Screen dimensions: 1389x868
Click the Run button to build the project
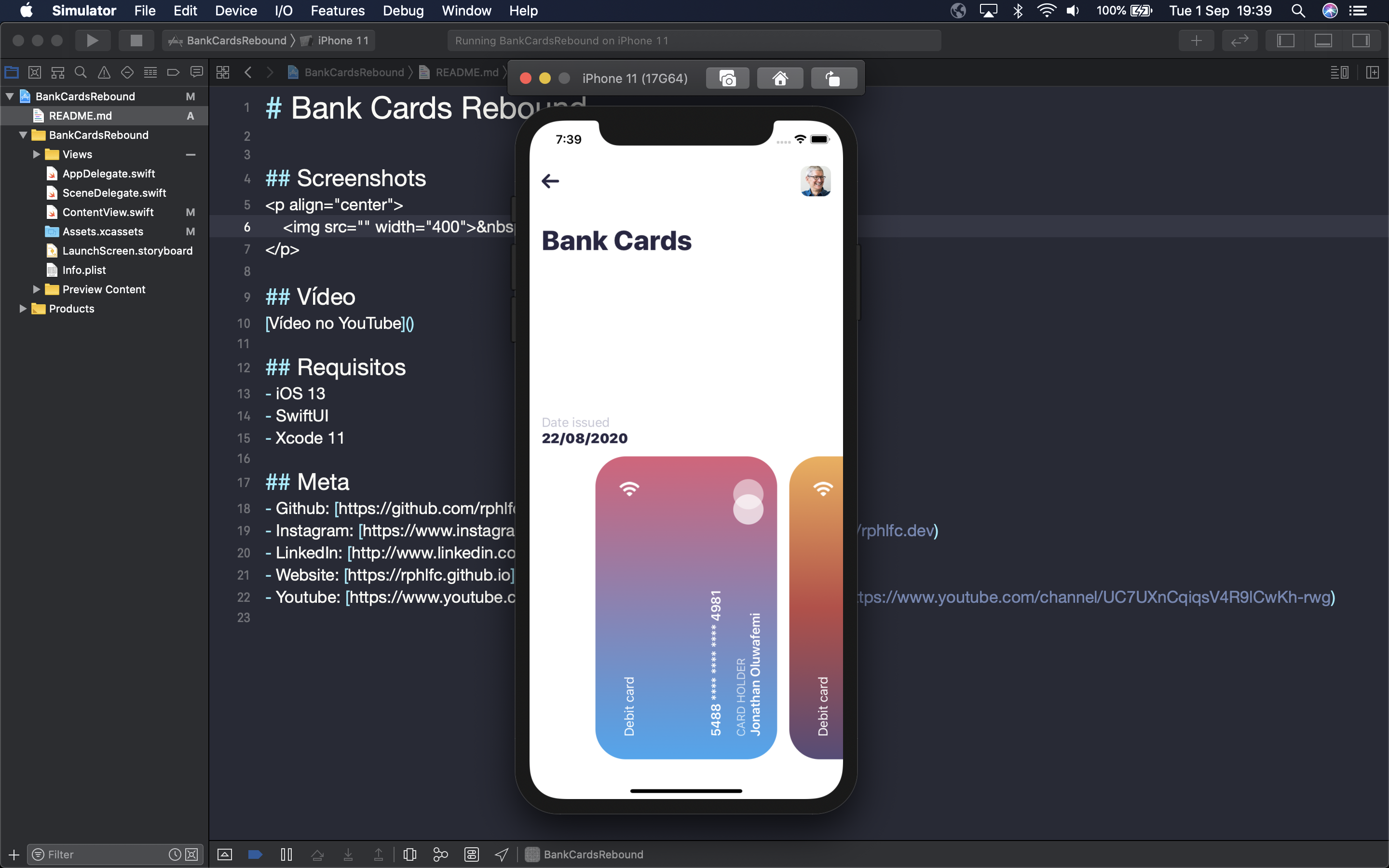click(x=93, y=40)
